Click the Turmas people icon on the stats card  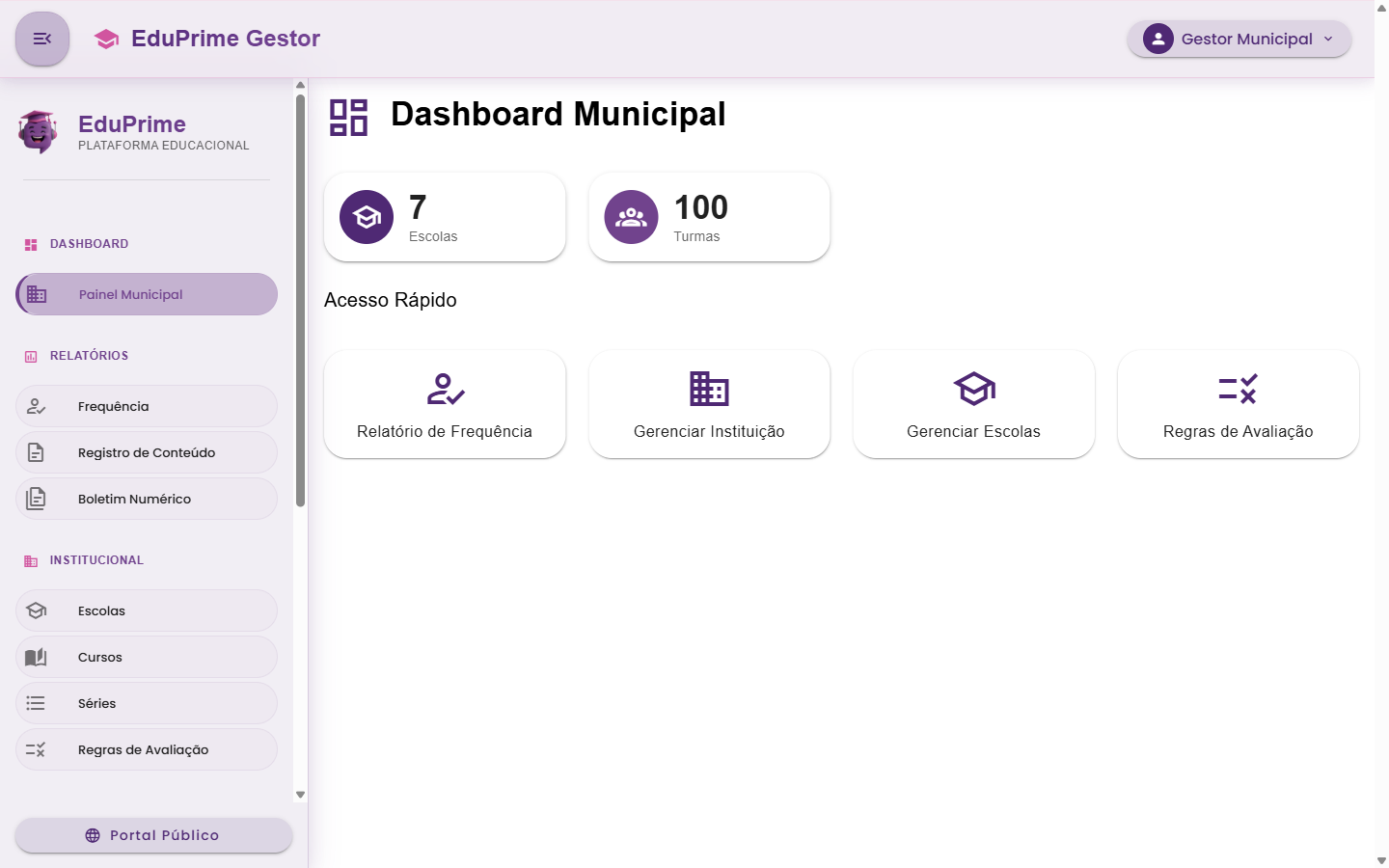[x=631, y=217]
